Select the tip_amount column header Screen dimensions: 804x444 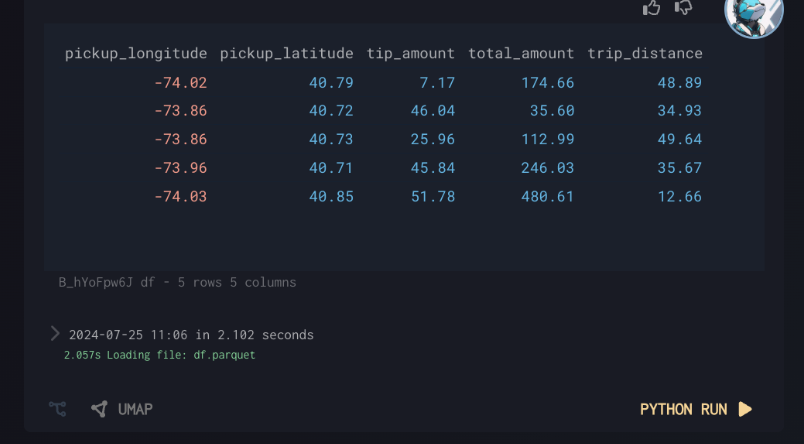click(411, 53)
